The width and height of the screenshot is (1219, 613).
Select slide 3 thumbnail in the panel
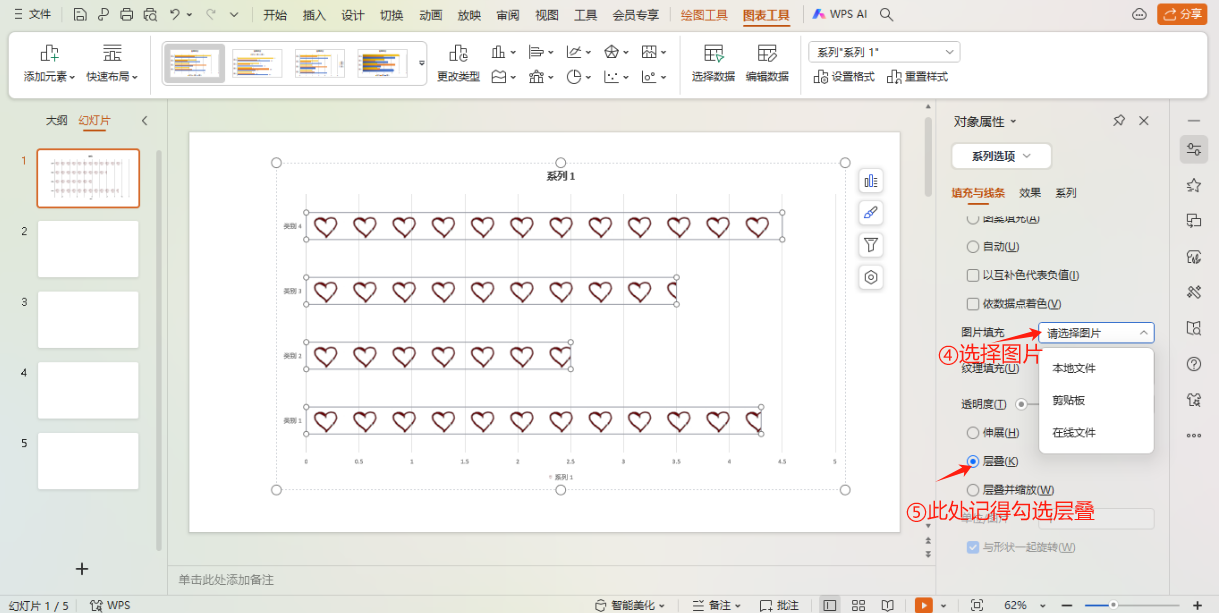click(x=87, y=319)
